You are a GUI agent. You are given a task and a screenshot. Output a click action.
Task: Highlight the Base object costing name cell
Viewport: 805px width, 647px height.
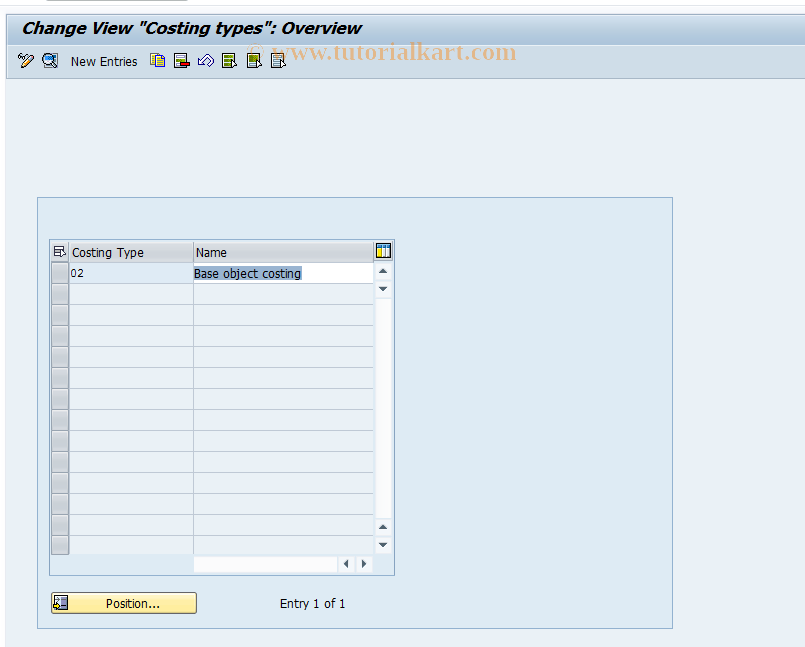(x=247, y=272)
